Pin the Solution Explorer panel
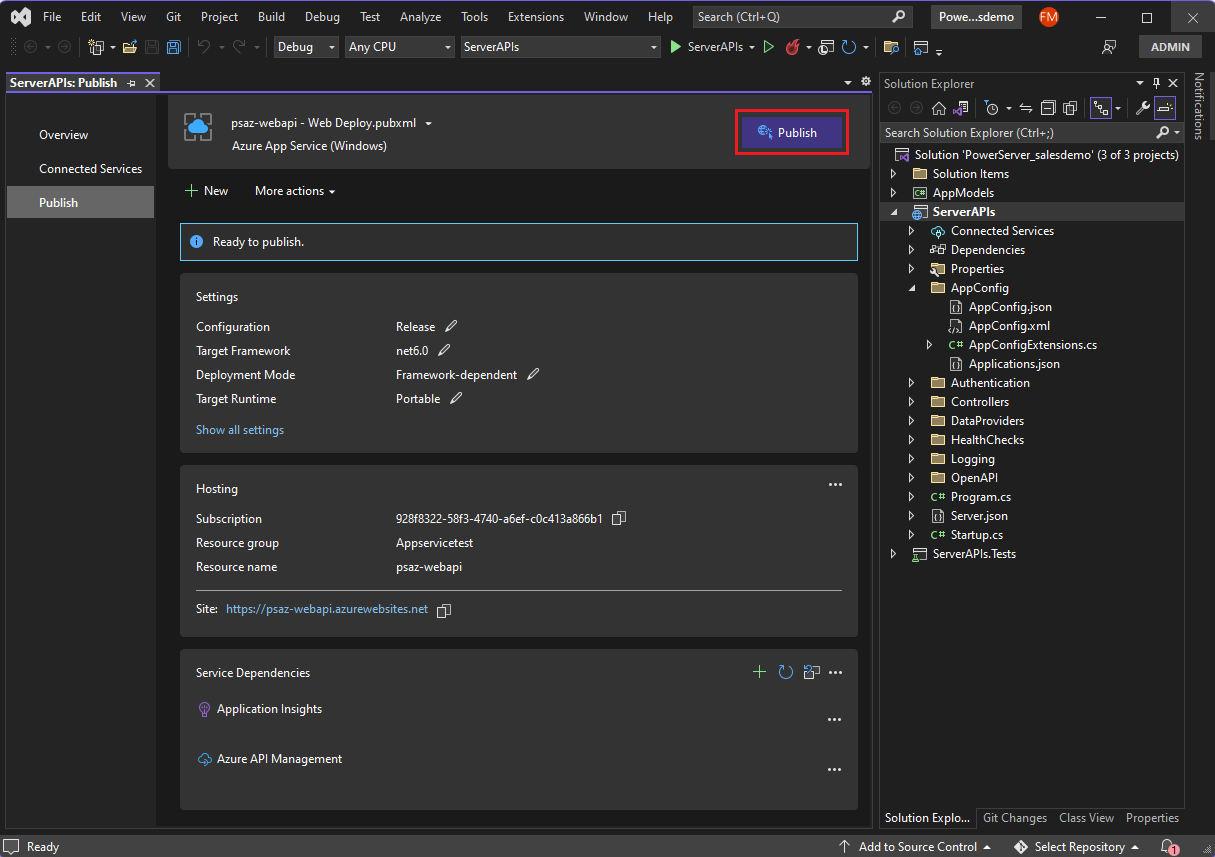1215x857 pixels. pyautogui.click(x=1155, y=83)
